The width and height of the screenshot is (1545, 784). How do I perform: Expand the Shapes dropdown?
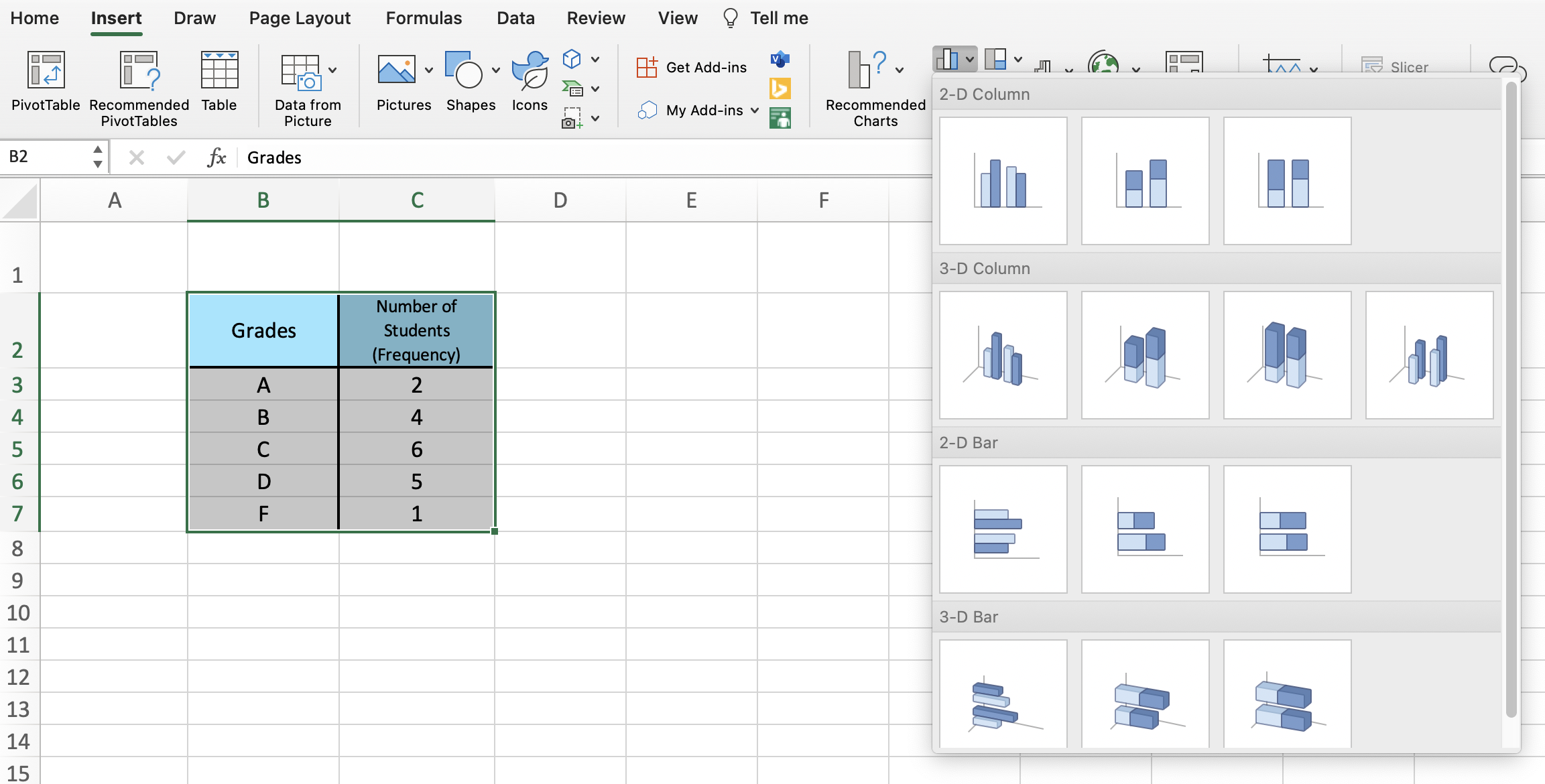(x=495, y=69)
